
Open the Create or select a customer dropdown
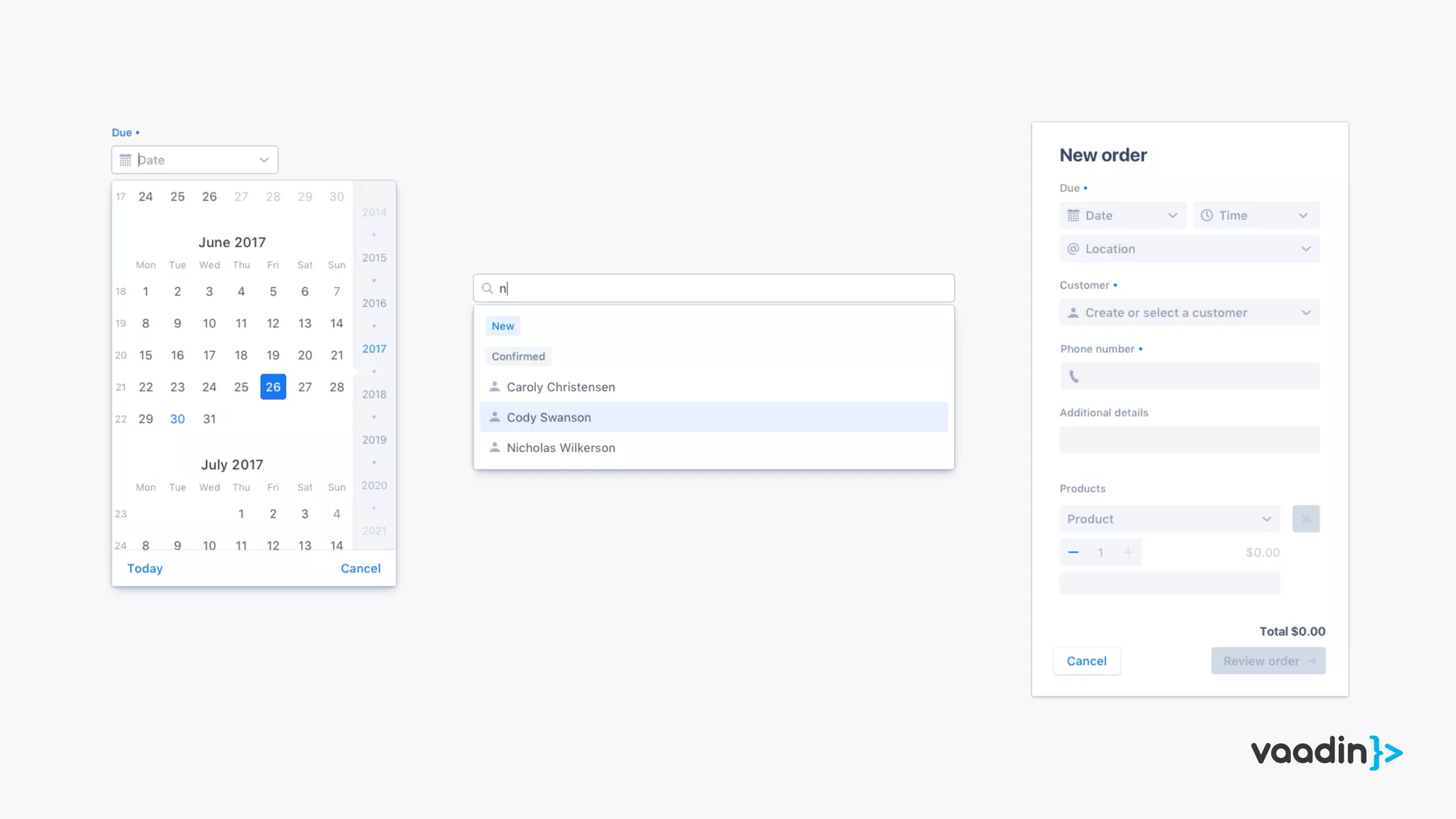[x=1305, y=313]
